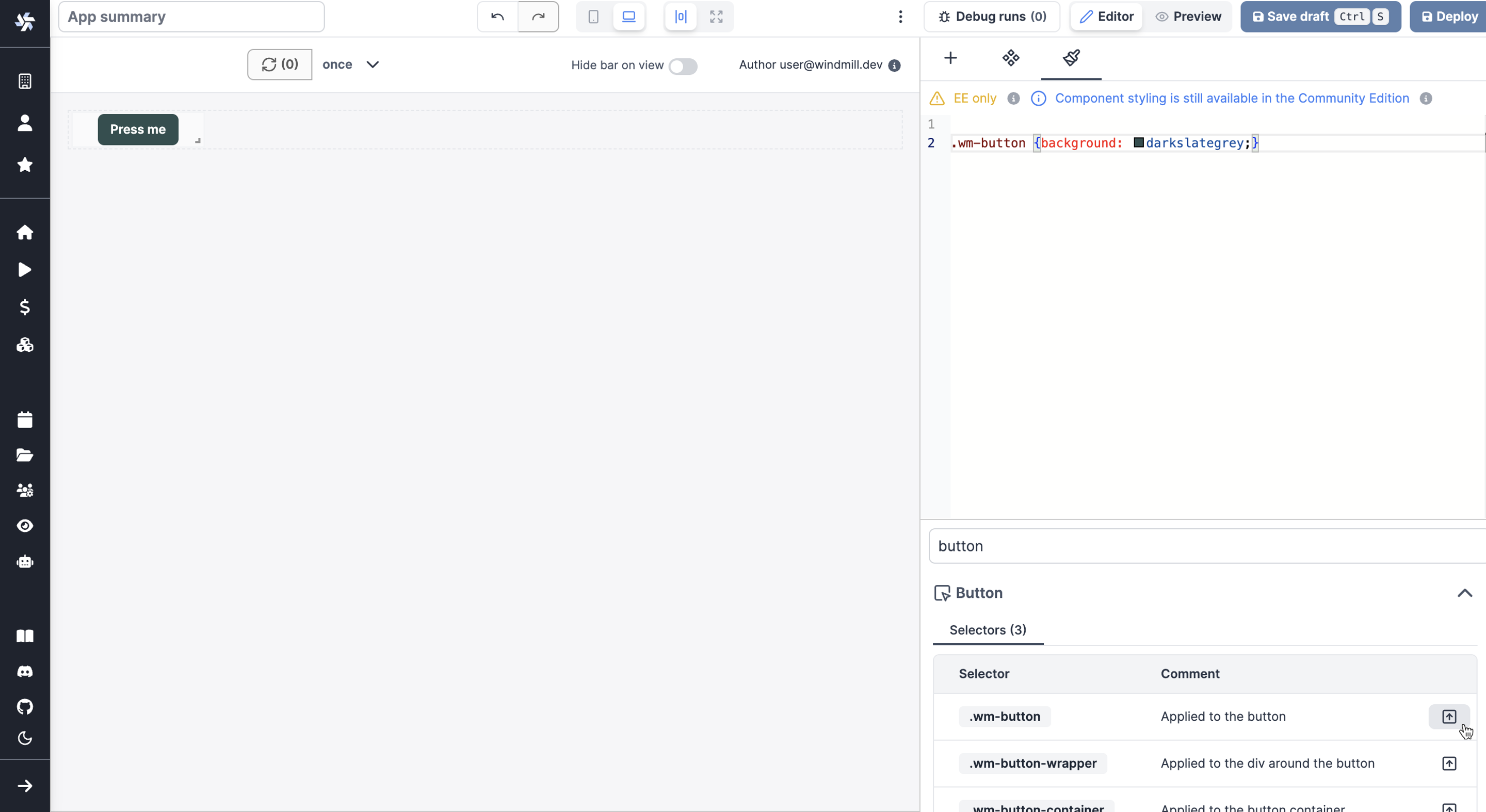Toggle dark mode moon icon
Viewport: 1486px width, 812px height.
tap(25, 738)
